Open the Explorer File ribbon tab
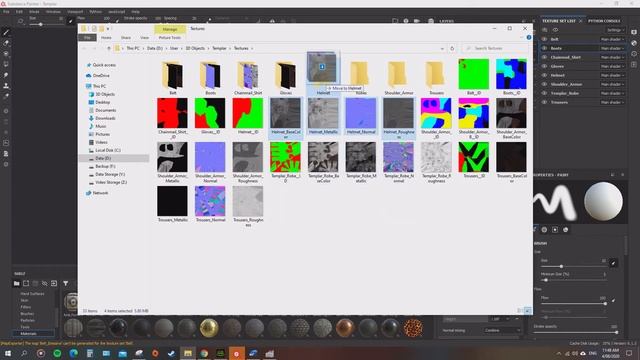The height and width of the screenshot is (360, 640). pos(87,38)
